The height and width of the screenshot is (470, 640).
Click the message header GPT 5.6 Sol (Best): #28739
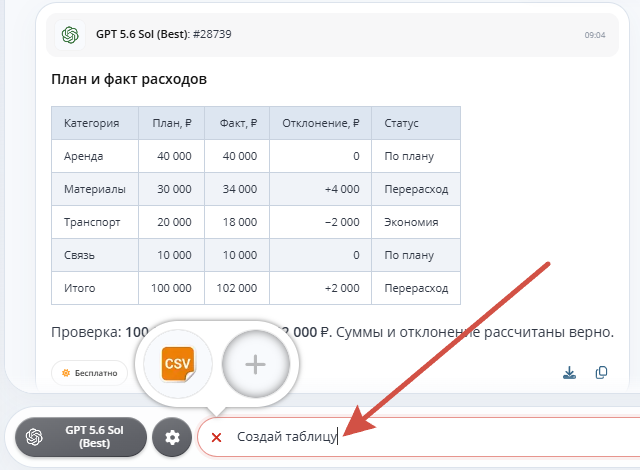click(164, 34)
